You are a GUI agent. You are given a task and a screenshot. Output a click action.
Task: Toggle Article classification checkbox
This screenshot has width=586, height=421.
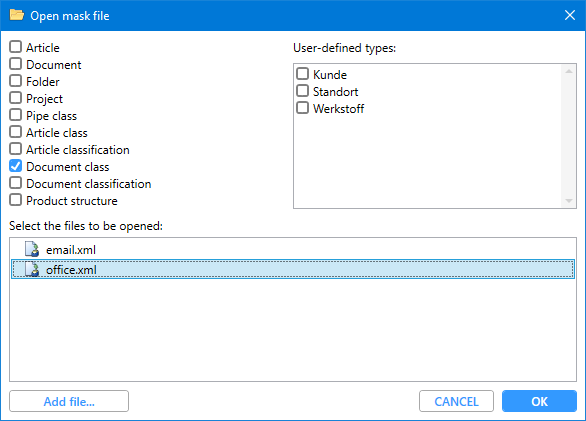pyautogui.click(x=15, y=149)
